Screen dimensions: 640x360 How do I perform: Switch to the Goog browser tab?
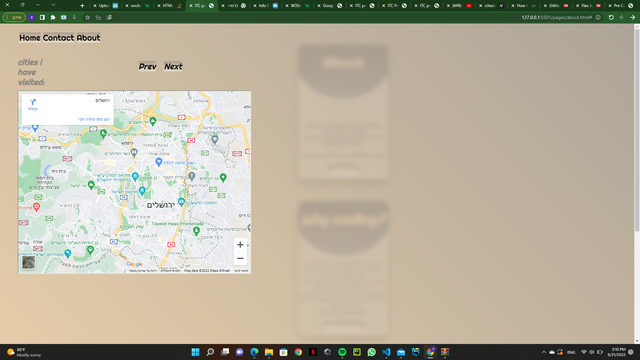[x=329, y=6]
